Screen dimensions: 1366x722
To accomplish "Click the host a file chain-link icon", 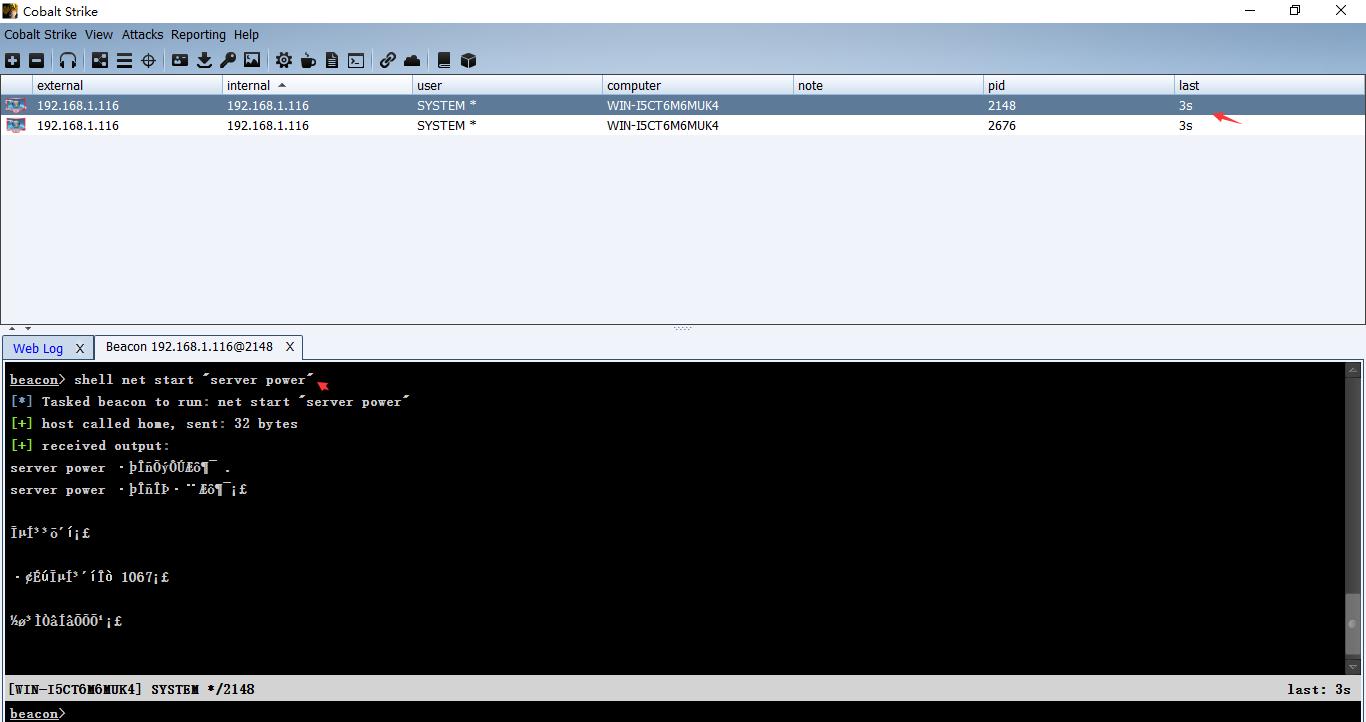I will [x=388, y=60].
